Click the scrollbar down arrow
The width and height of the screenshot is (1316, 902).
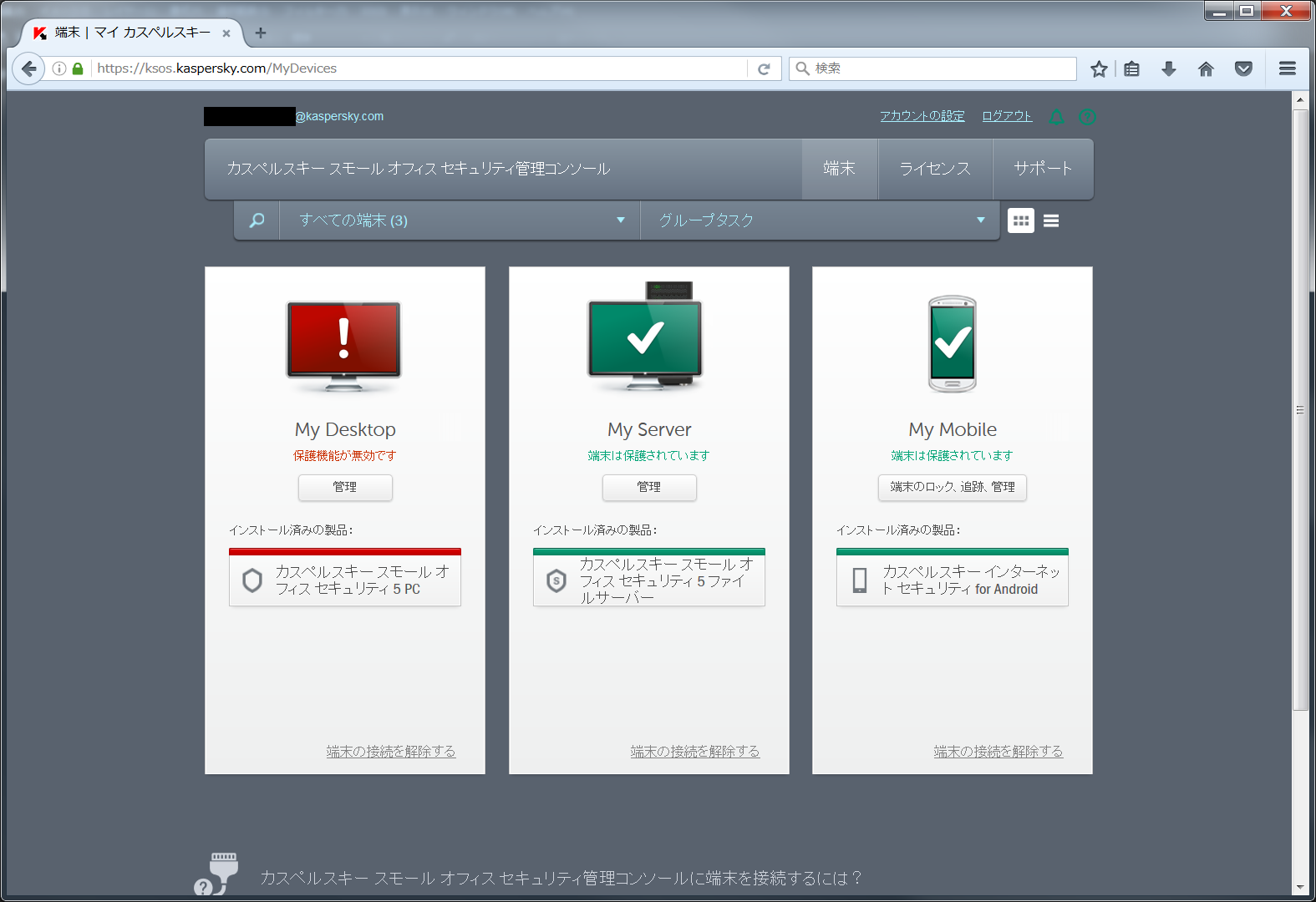point(1300,887)
